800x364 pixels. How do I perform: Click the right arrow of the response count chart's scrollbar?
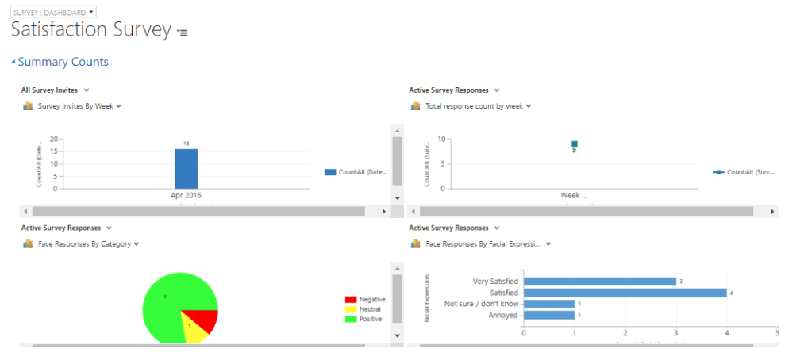tap(772, 211)
